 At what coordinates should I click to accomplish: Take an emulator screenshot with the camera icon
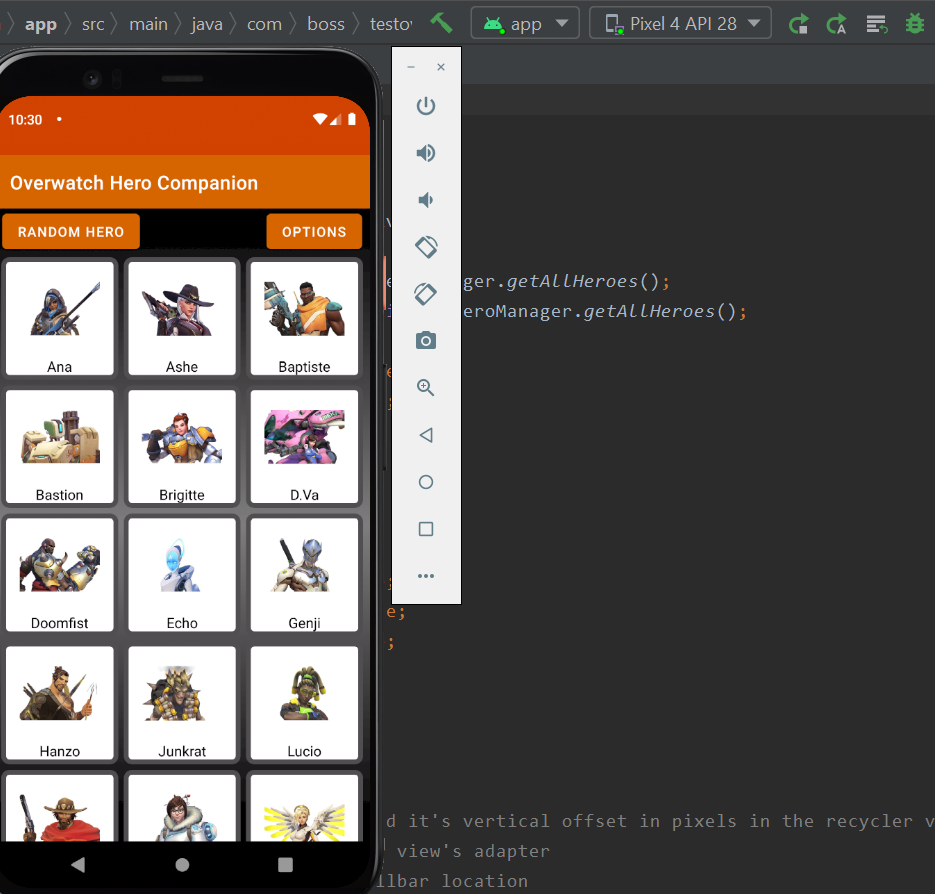coord(426,341)
